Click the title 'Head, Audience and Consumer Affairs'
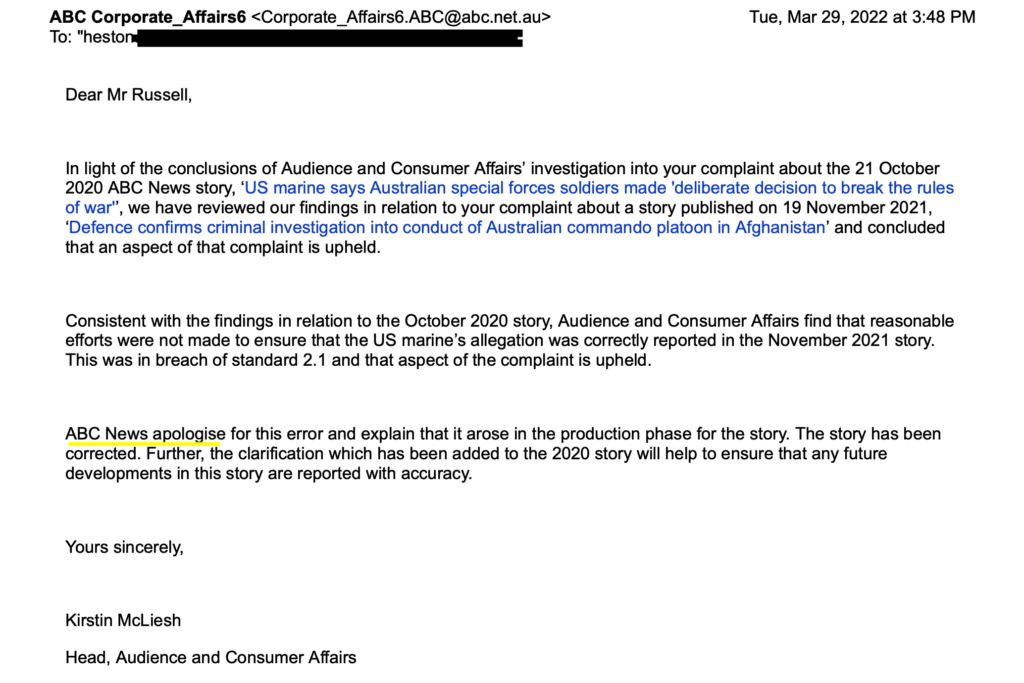 pos(210,657)
